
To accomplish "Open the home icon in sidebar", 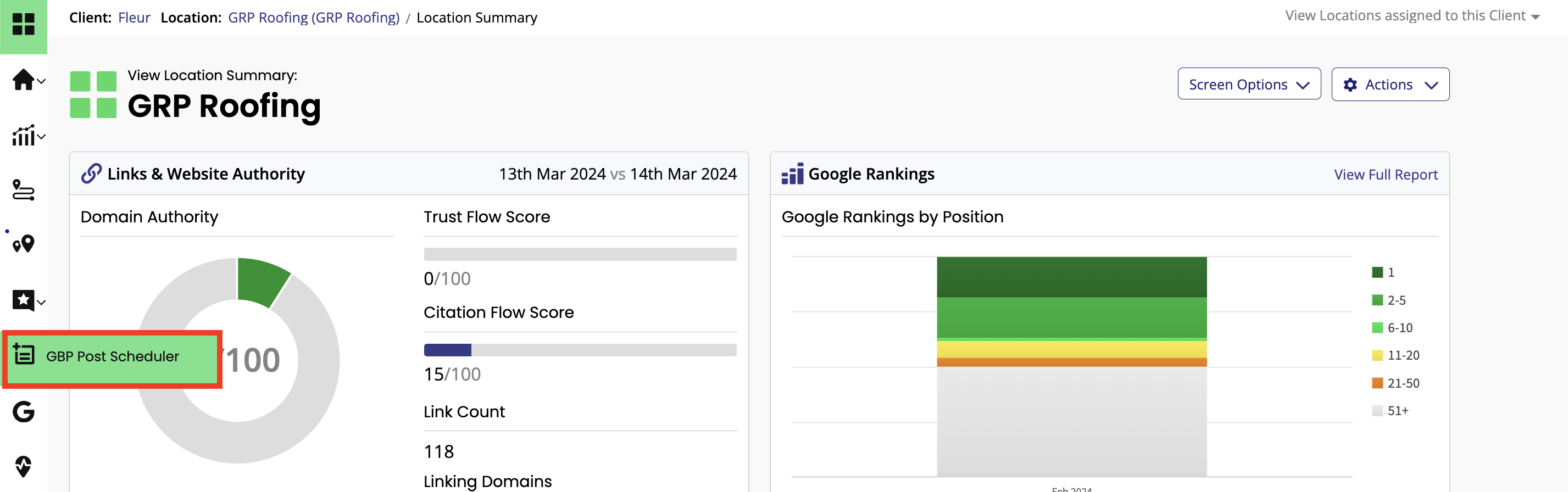I will [x=24, y=80].
